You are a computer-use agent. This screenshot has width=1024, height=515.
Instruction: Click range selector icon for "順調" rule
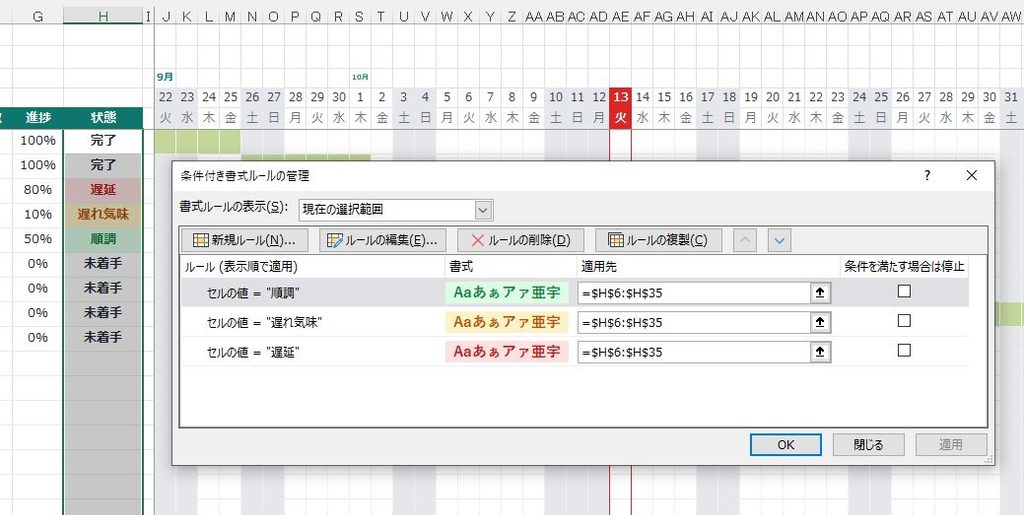coord(820,293)
